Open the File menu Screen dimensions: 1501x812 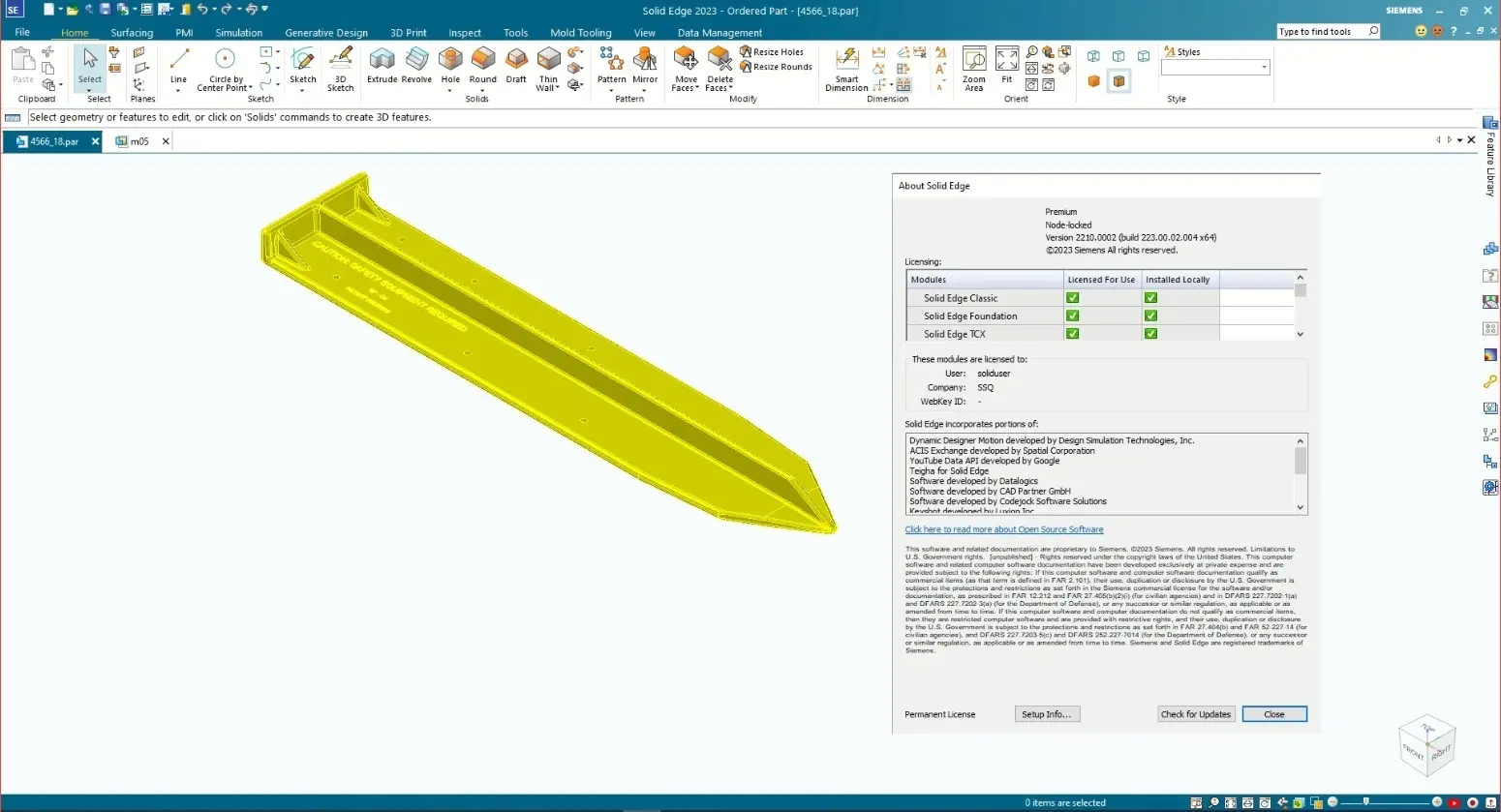coord(22,32)
